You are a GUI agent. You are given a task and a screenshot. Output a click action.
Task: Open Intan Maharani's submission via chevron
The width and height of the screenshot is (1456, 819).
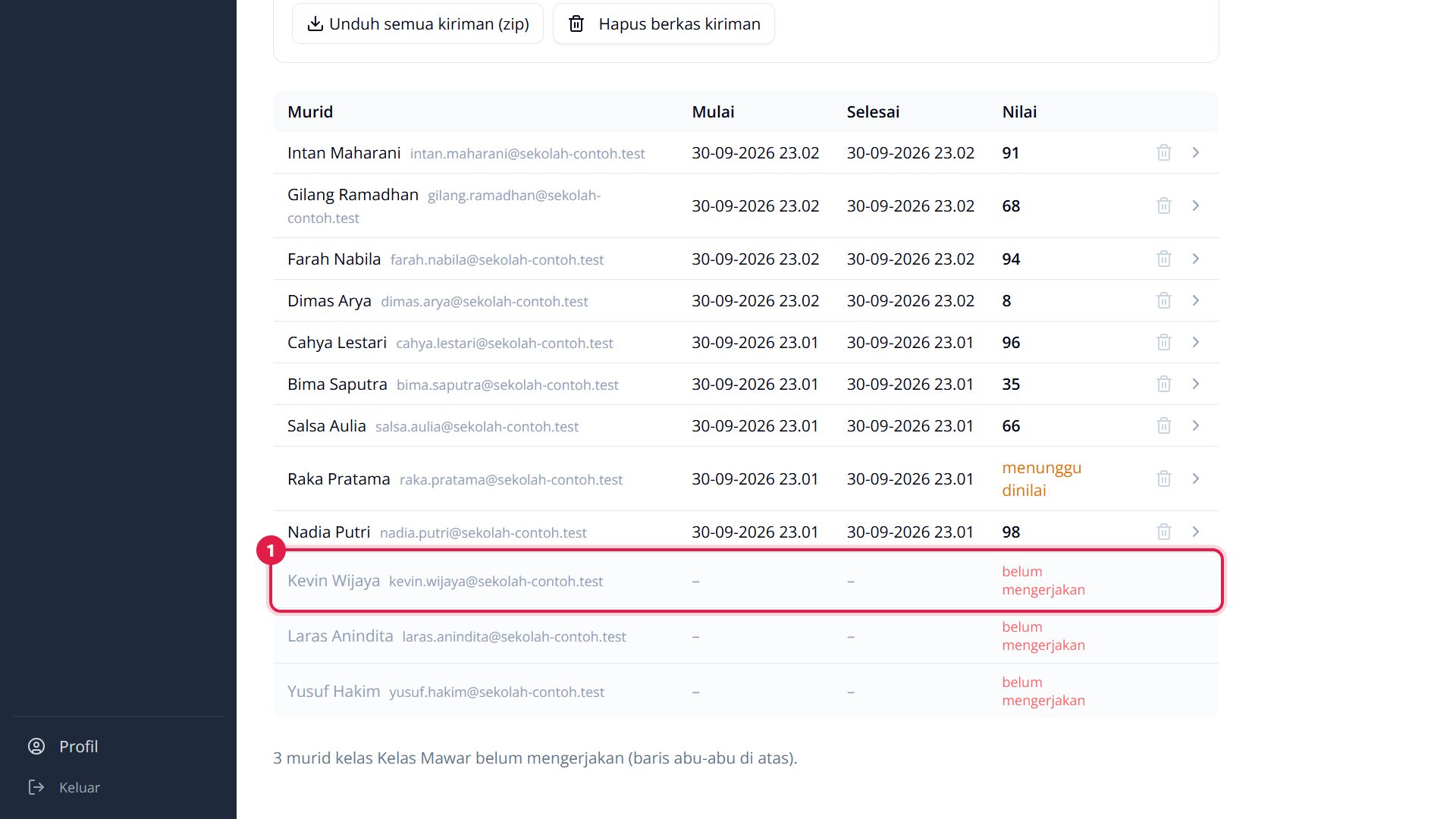coord(1196,152)
